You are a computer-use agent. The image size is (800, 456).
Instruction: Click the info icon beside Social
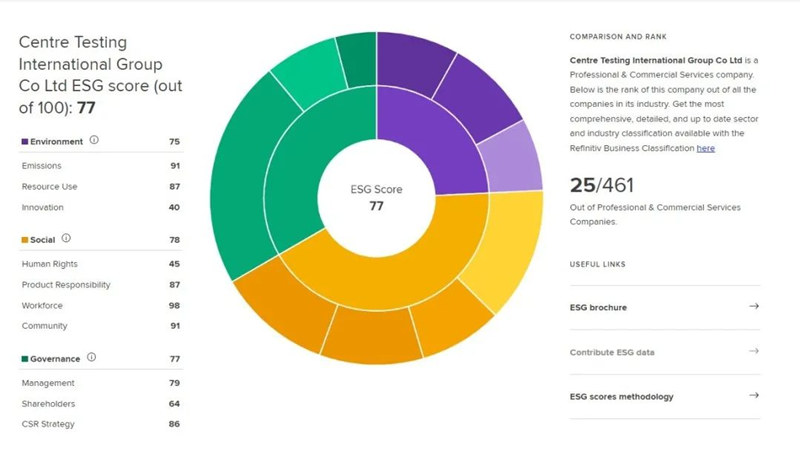click(x=67, y=239)
